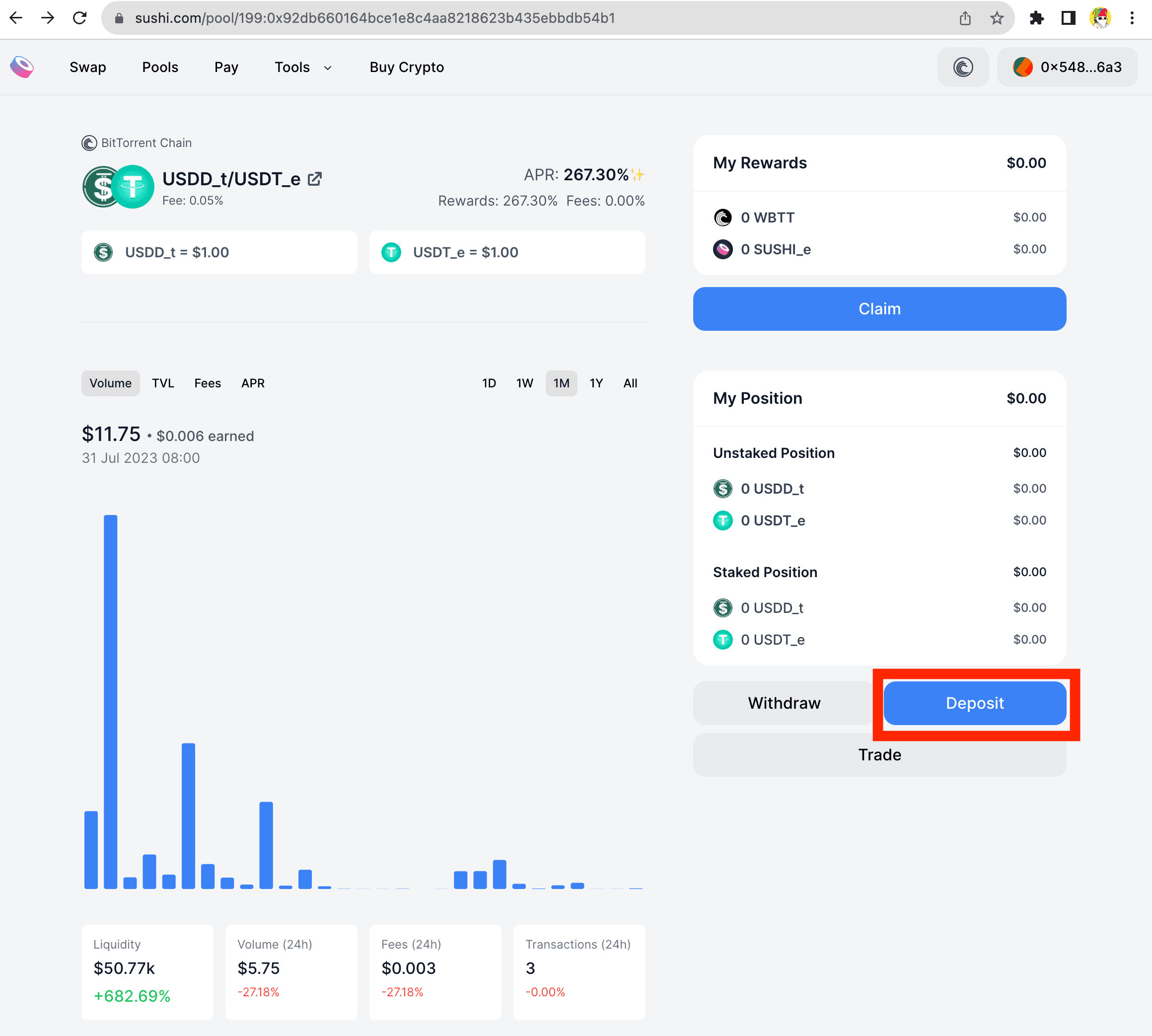Viewport: 1152px width, 1036px height.
Task: Share the page via share icon
Action: [965, 18]
